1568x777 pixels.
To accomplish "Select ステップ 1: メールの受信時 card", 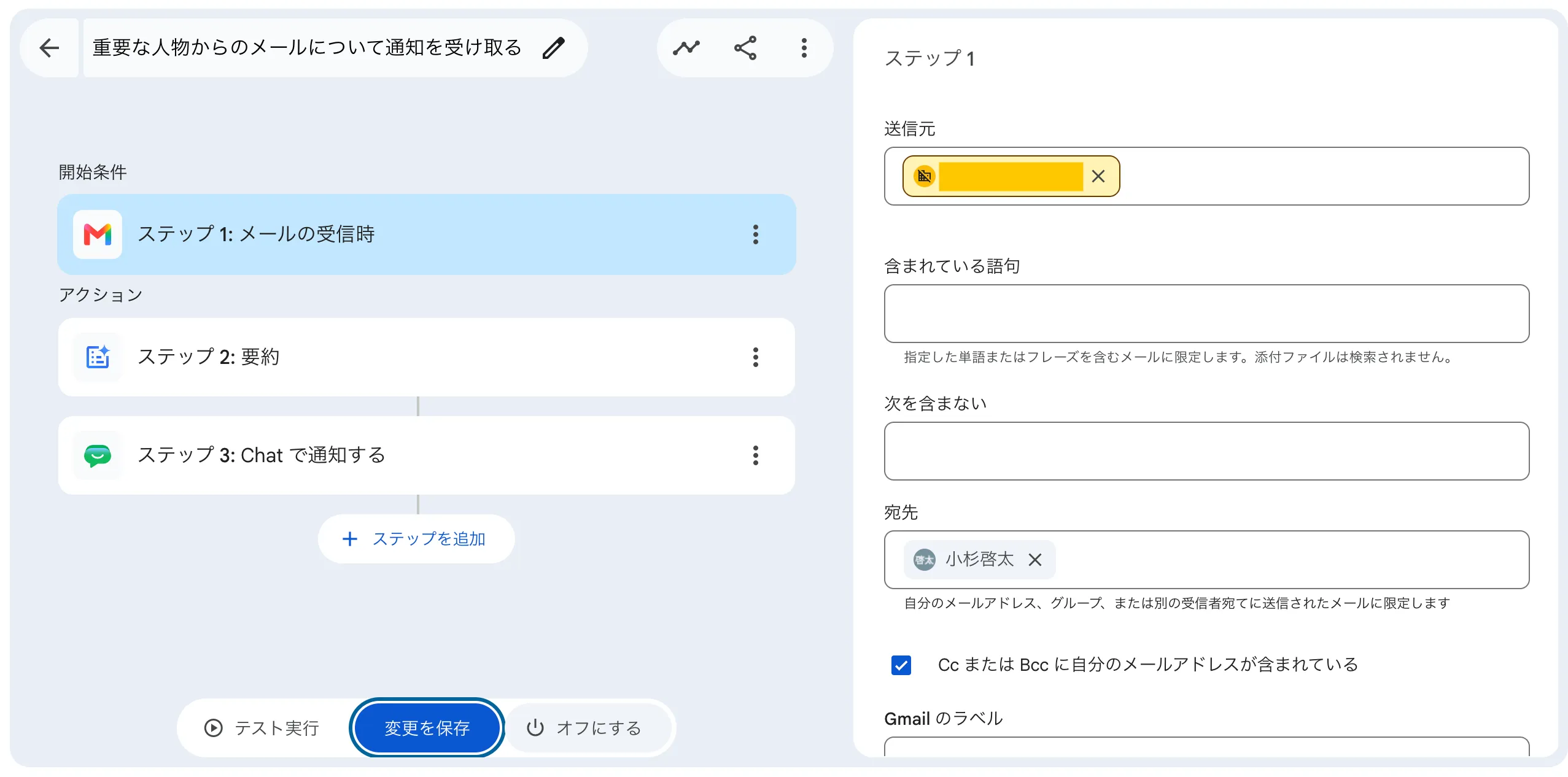I will [x=427, y=234].
